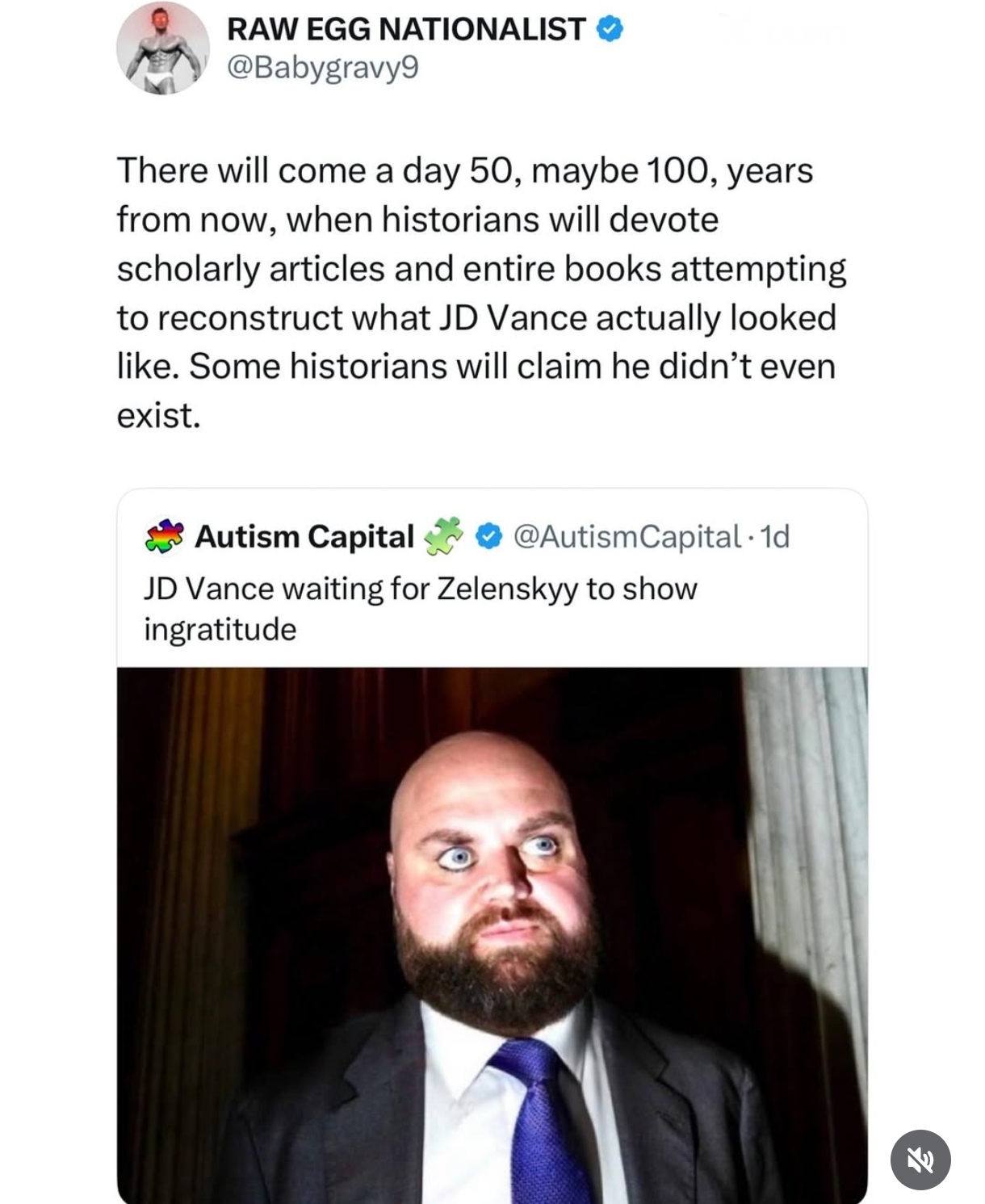Tap the Autism Capital rainbow puzzle avatar

(165, 536)
